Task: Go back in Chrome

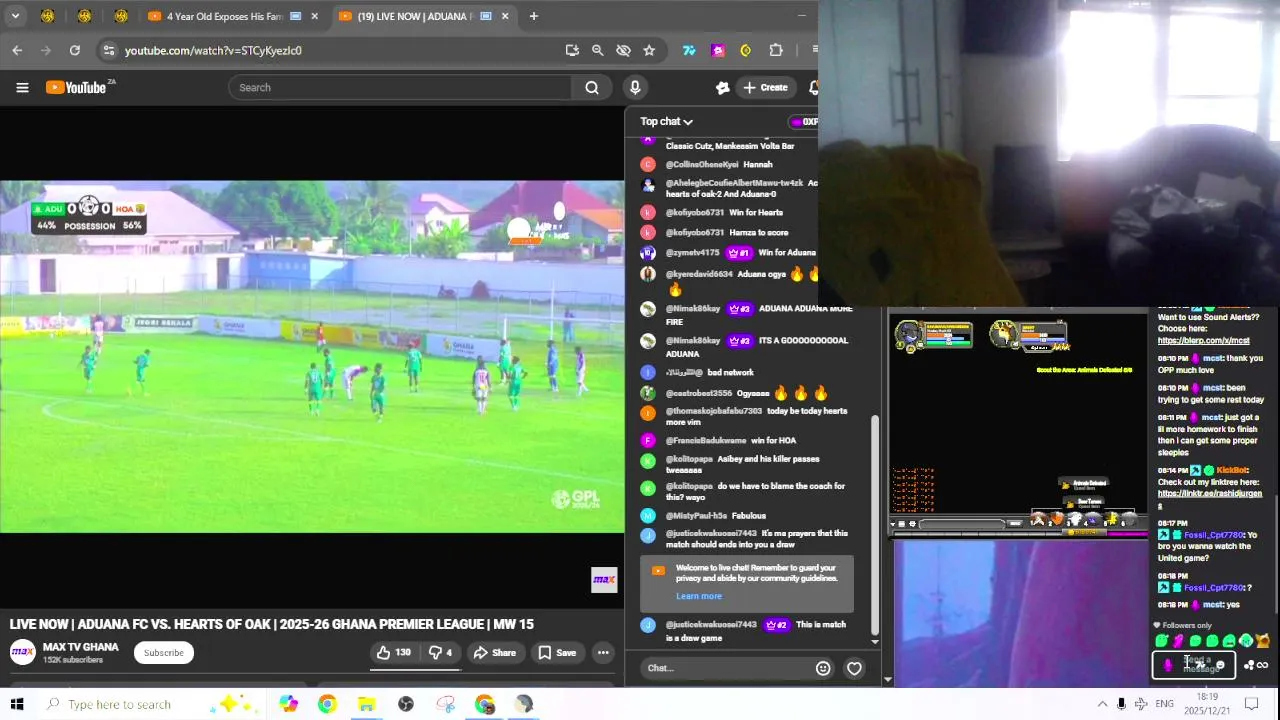Action: click(17, 50)
